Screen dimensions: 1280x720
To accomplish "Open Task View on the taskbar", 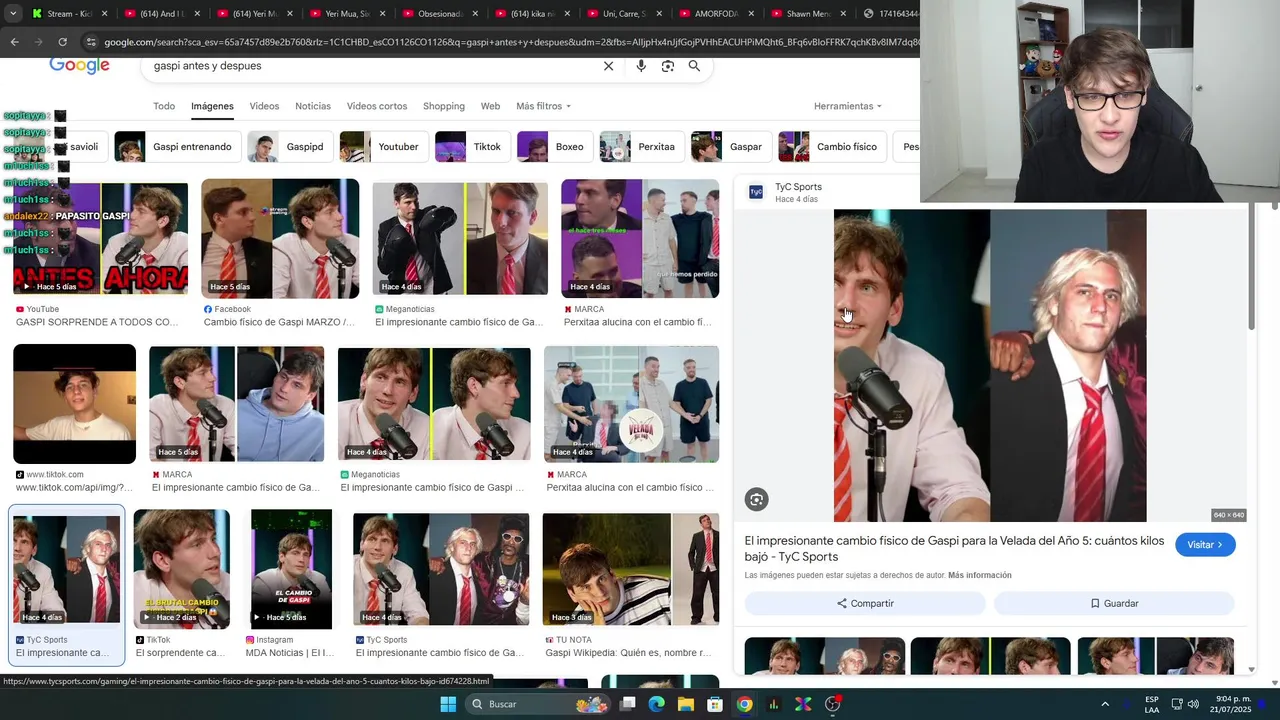I will tap(628, 704).
